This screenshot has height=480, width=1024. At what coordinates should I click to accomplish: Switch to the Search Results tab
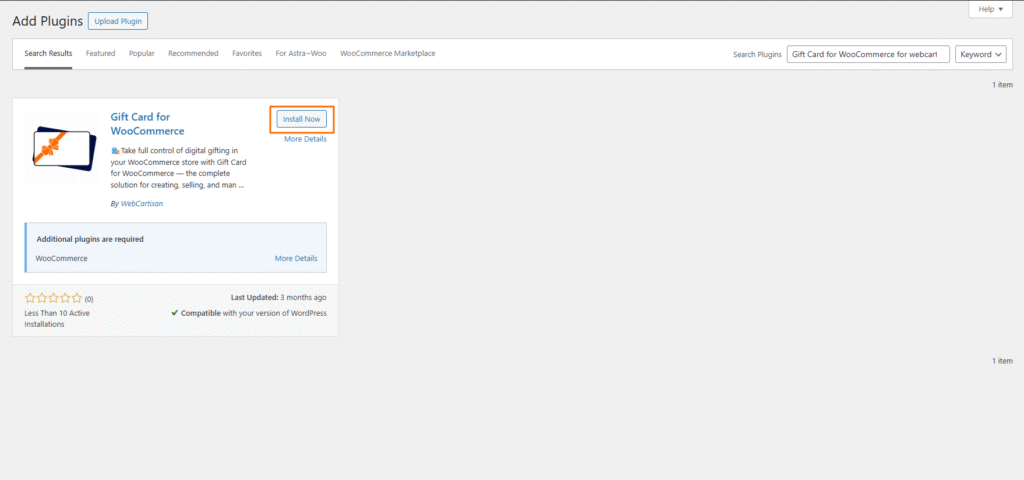48,53
